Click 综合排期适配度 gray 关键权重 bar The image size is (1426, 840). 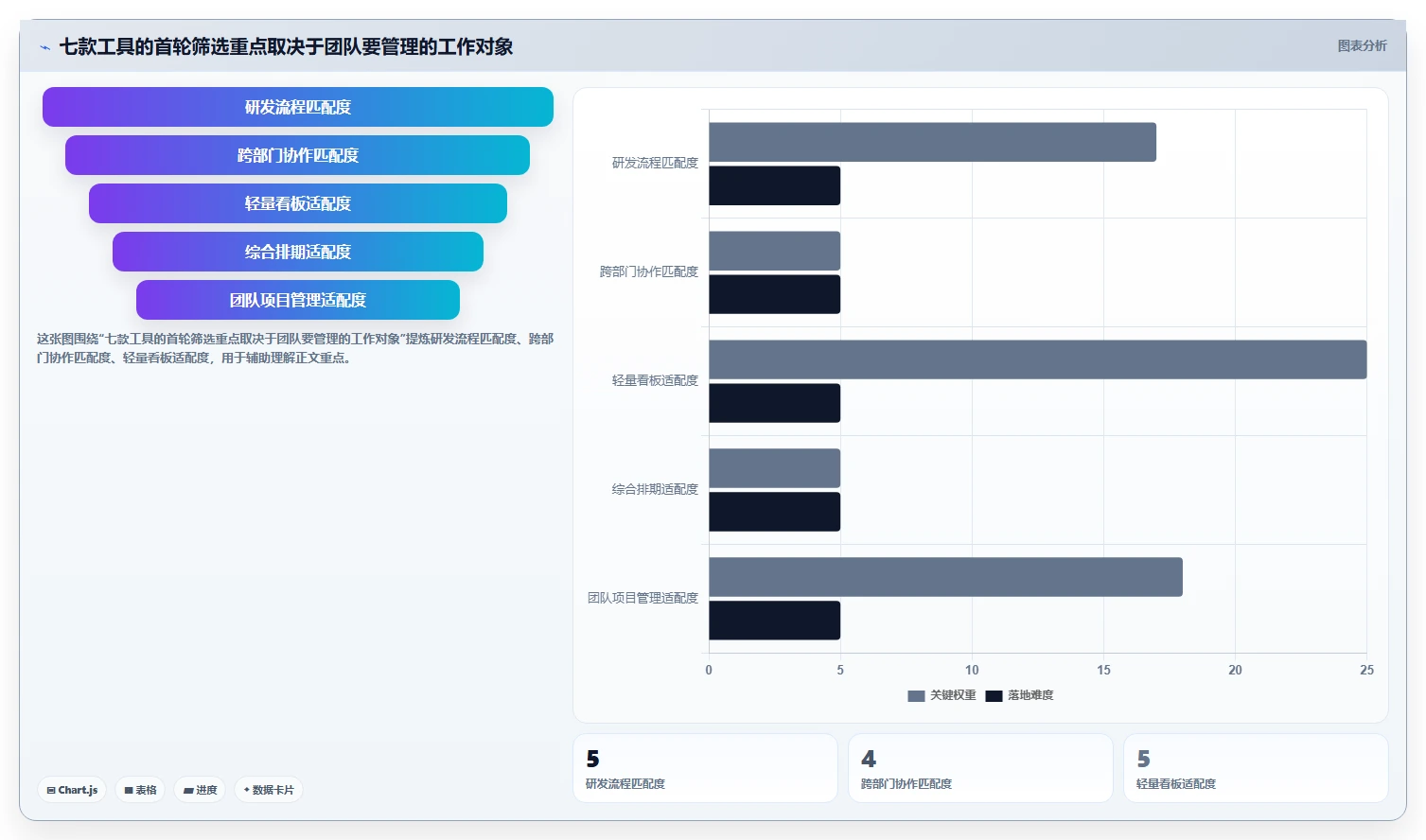(x=774, y=468)
